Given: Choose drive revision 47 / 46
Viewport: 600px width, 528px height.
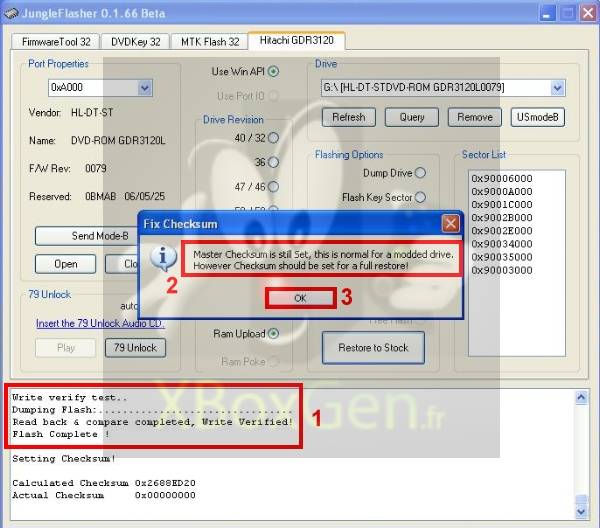Looking at the screenshot, I should (x=273, y=187).
